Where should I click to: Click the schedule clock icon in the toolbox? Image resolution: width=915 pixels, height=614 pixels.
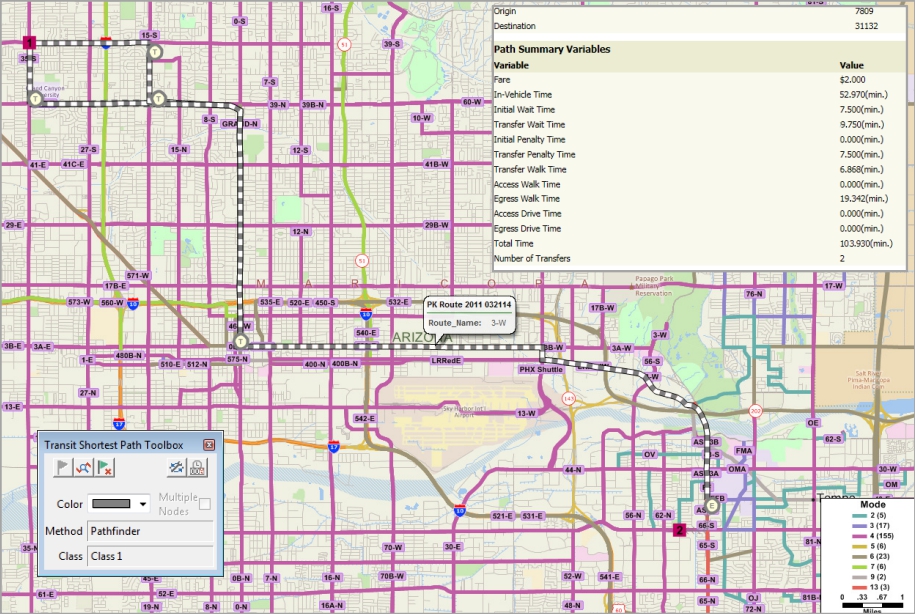pos(197,467)
